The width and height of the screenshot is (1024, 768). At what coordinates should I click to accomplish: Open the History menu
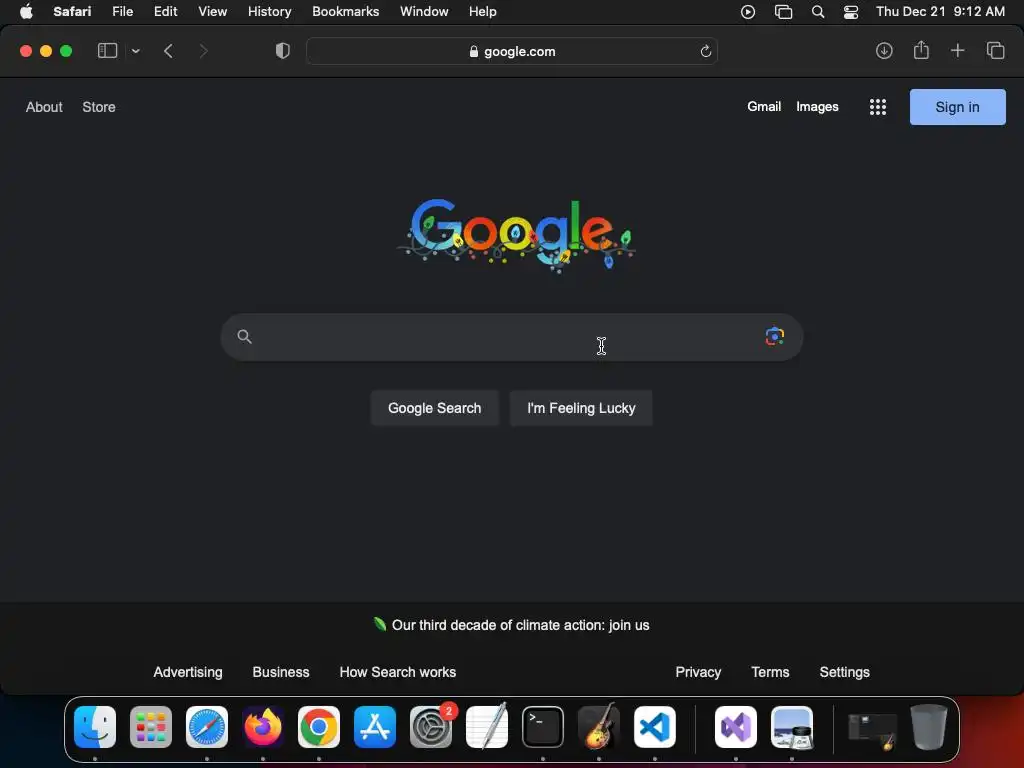pyautogui.click(x=269, y=12)
